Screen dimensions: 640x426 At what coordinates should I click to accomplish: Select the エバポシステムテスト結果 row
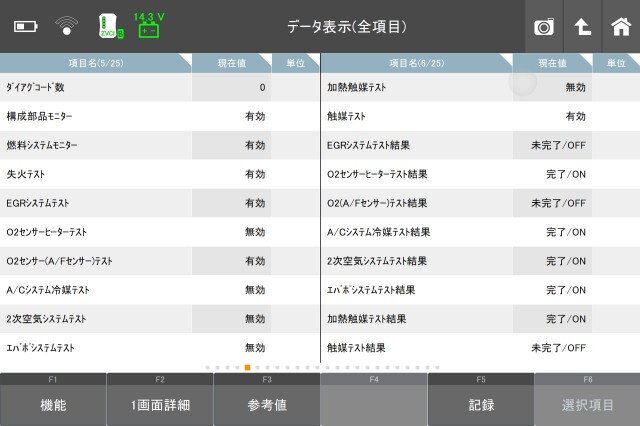pyautogui.click(x=481, y=290)
